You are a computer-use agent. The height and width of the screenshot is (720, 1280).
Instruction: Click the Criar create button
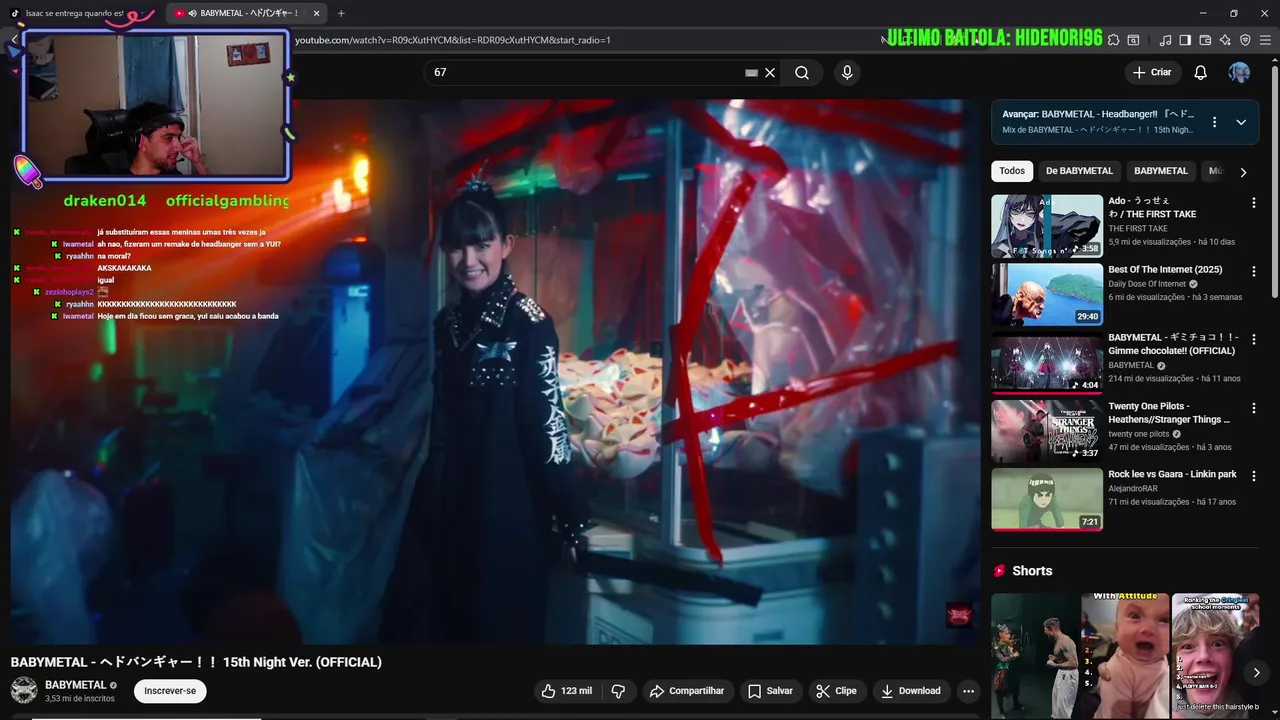(1152, 73)
